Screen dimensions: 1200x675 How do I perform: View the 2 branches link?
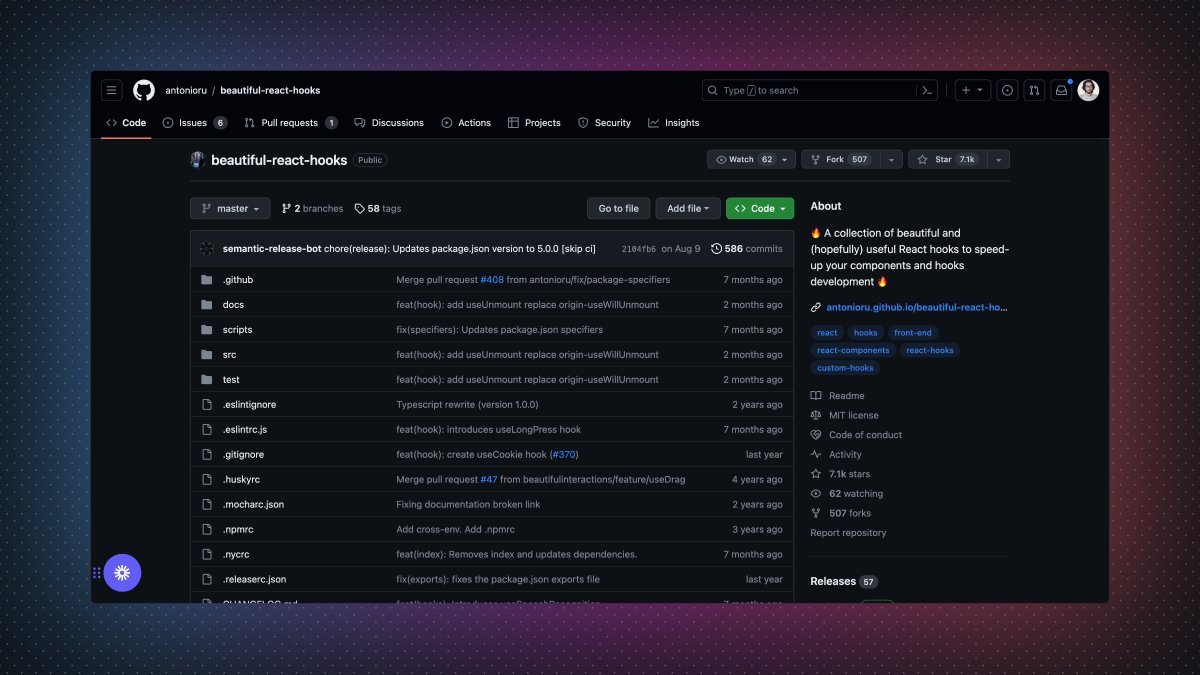(312, 208)
